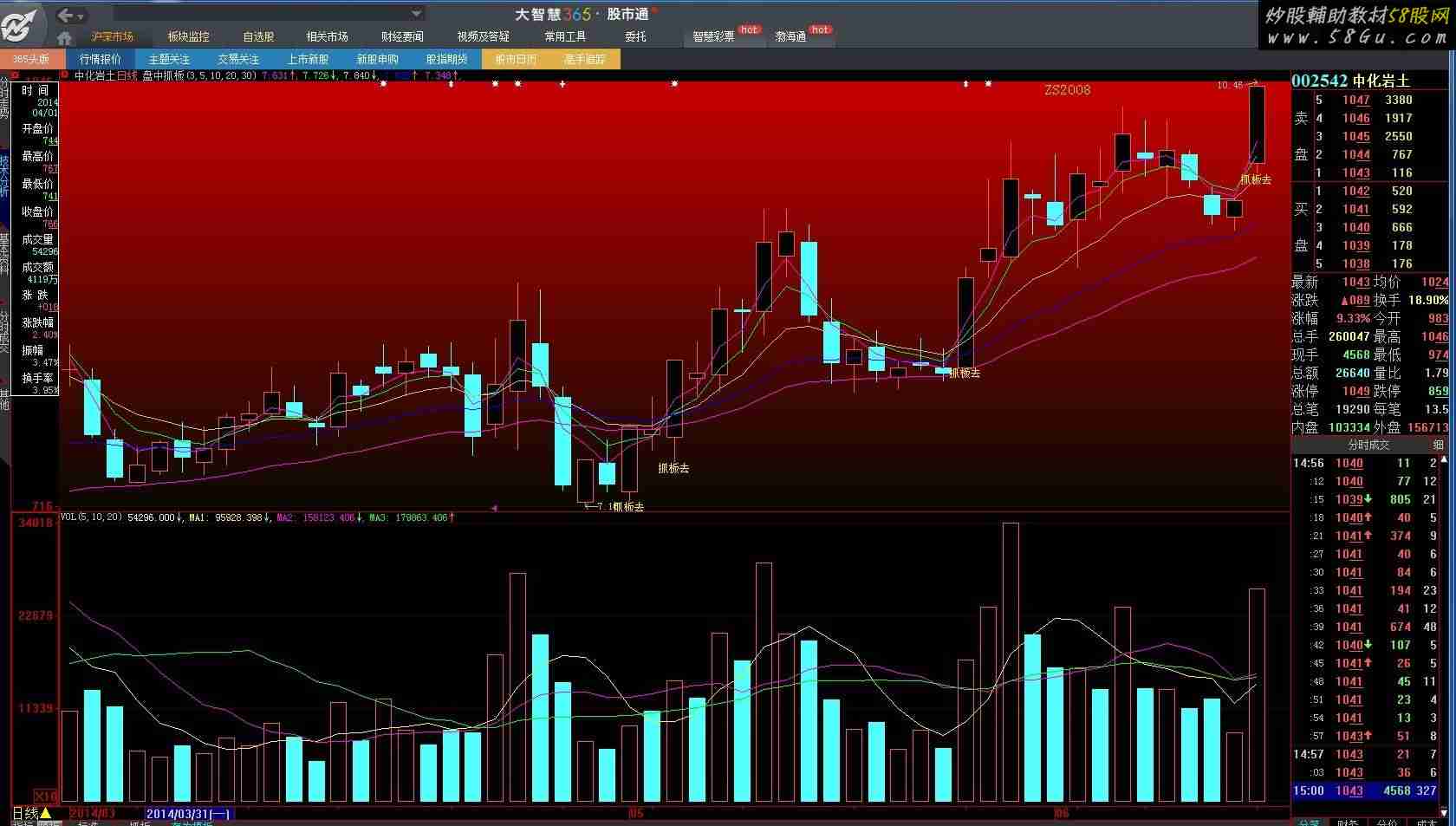
Task: Click the 2014/03/31 date marker
Action: pos(188,814)
